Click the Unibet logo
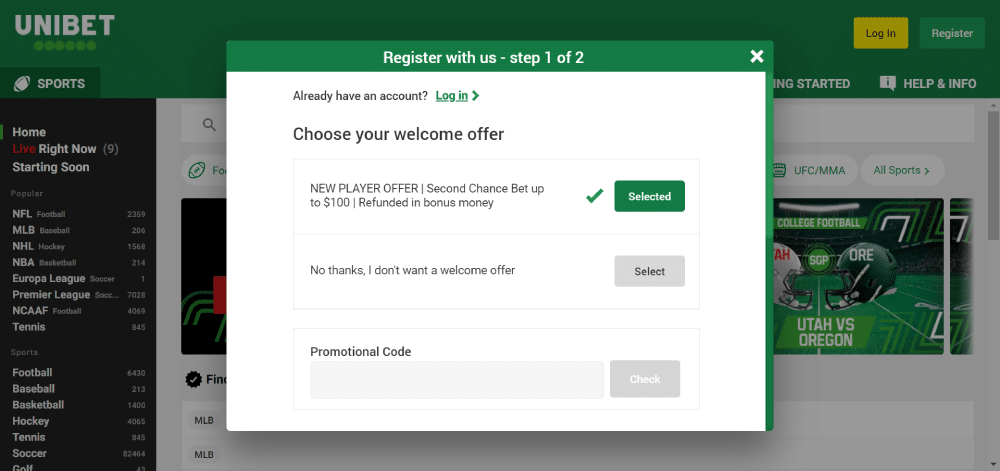1000x471 pixels. click(x=64, y=32)
